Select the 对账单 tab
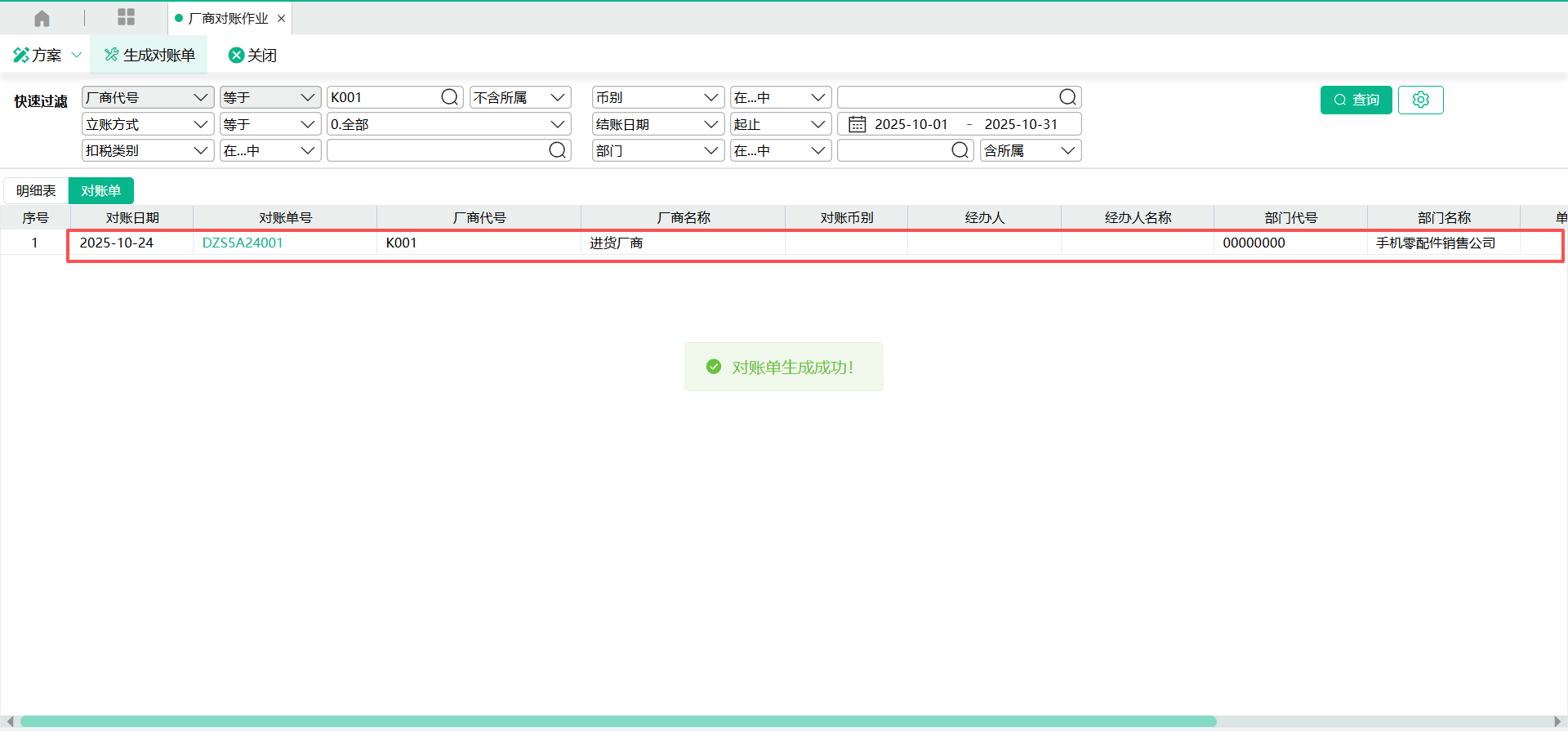Image resolution: width=1568 pixels, height=731 pixels. coord(100,190)
